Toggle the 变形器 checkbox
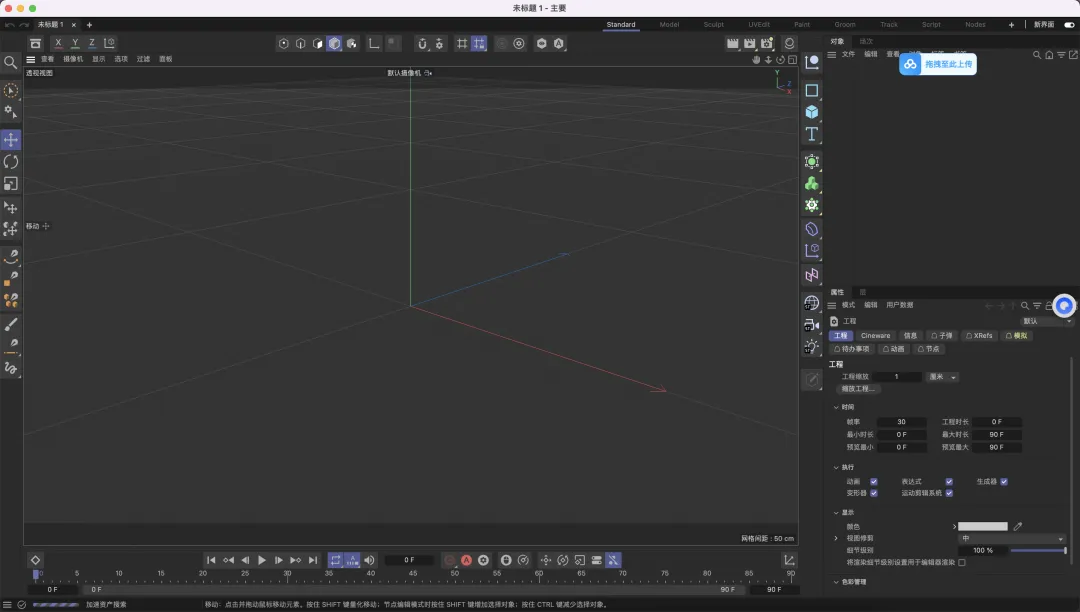The width and height of the screenshot is (1080, 612). [873, 494]
